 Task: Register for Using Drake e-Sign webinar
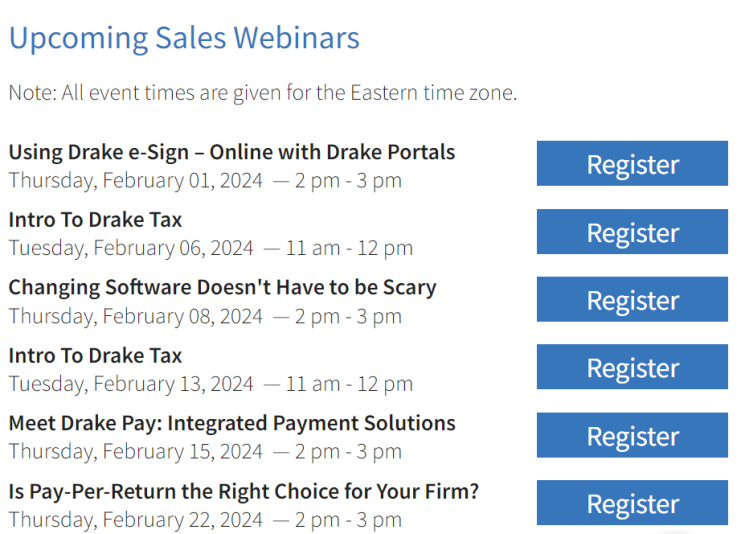click(632, 164)
